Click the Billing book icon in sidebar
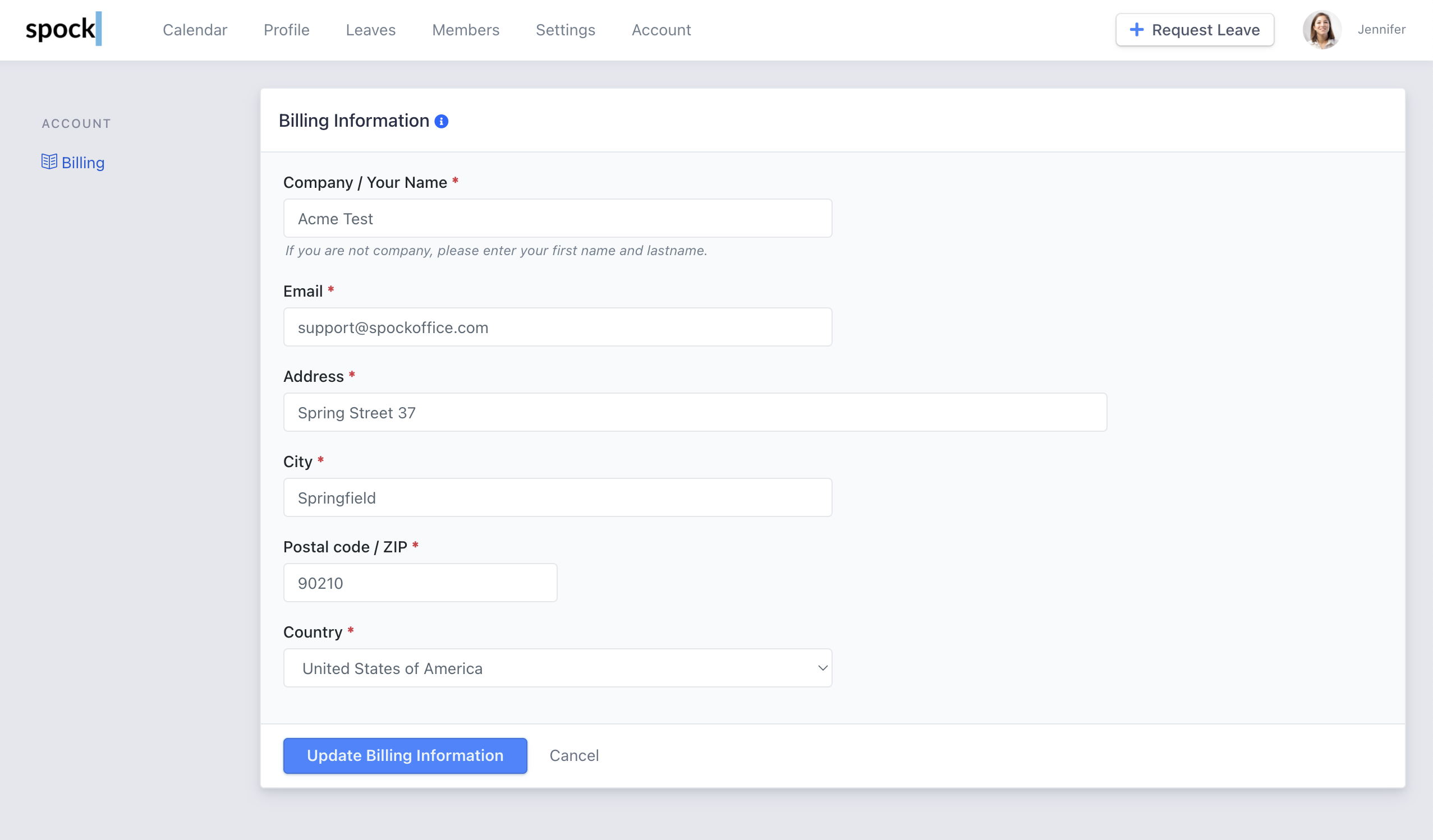Screen dimensions: 1433x840 [49, 162]
